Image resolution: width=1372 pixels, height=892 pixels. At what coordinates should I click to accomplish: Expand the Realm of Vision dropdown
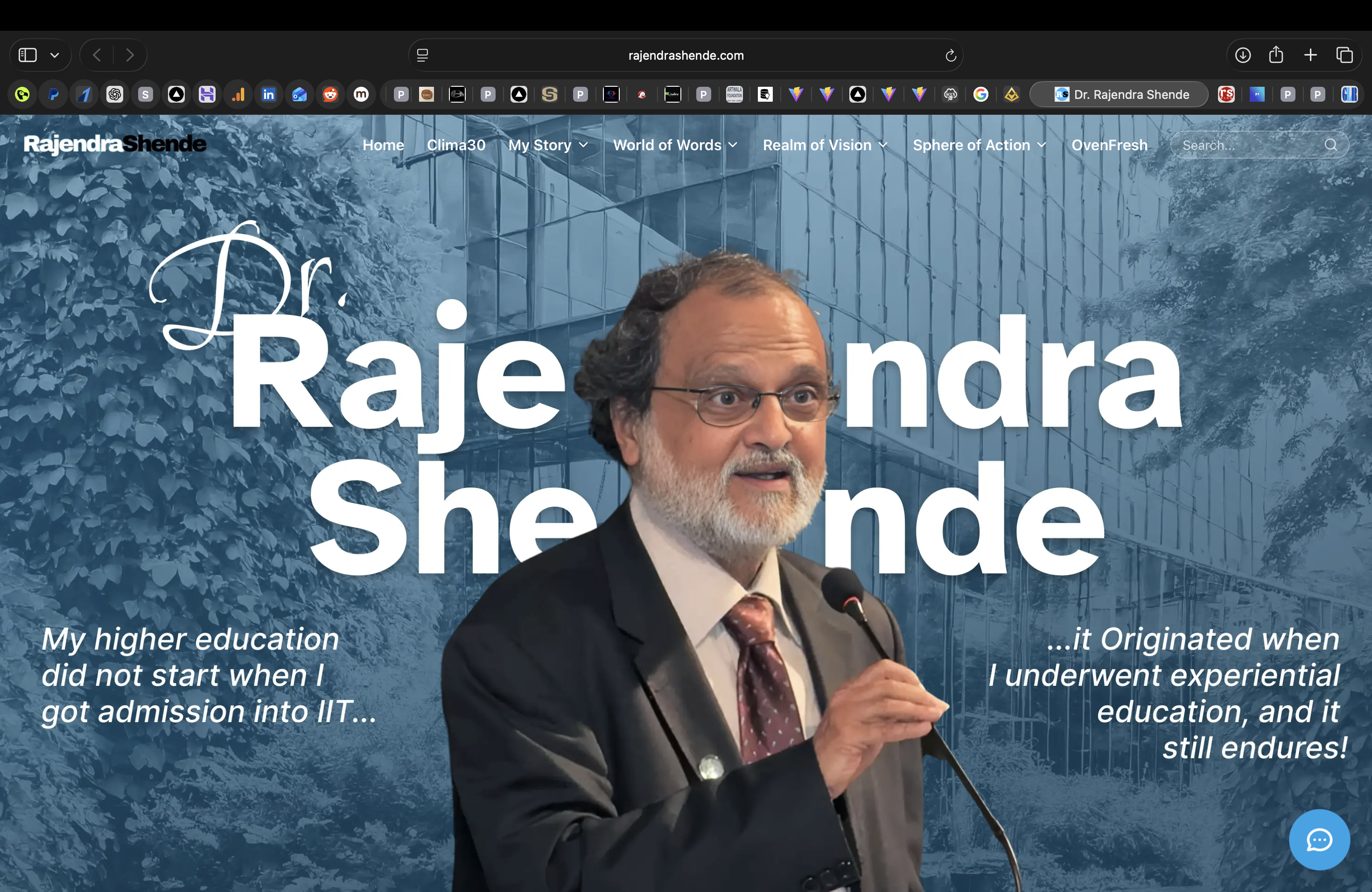pyautogui.click(x=825, y=145)
